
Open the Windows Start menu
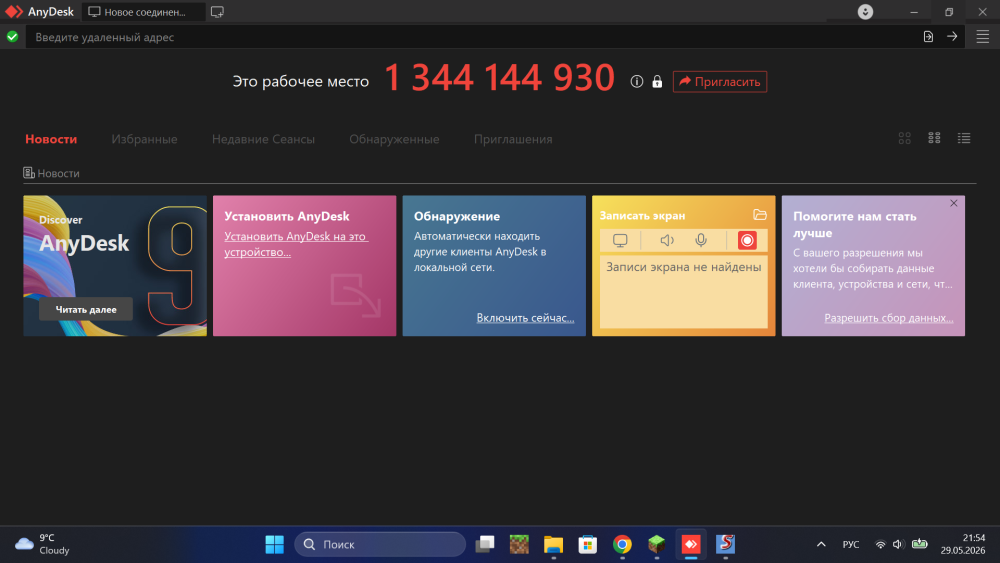(x=274, y=545)
